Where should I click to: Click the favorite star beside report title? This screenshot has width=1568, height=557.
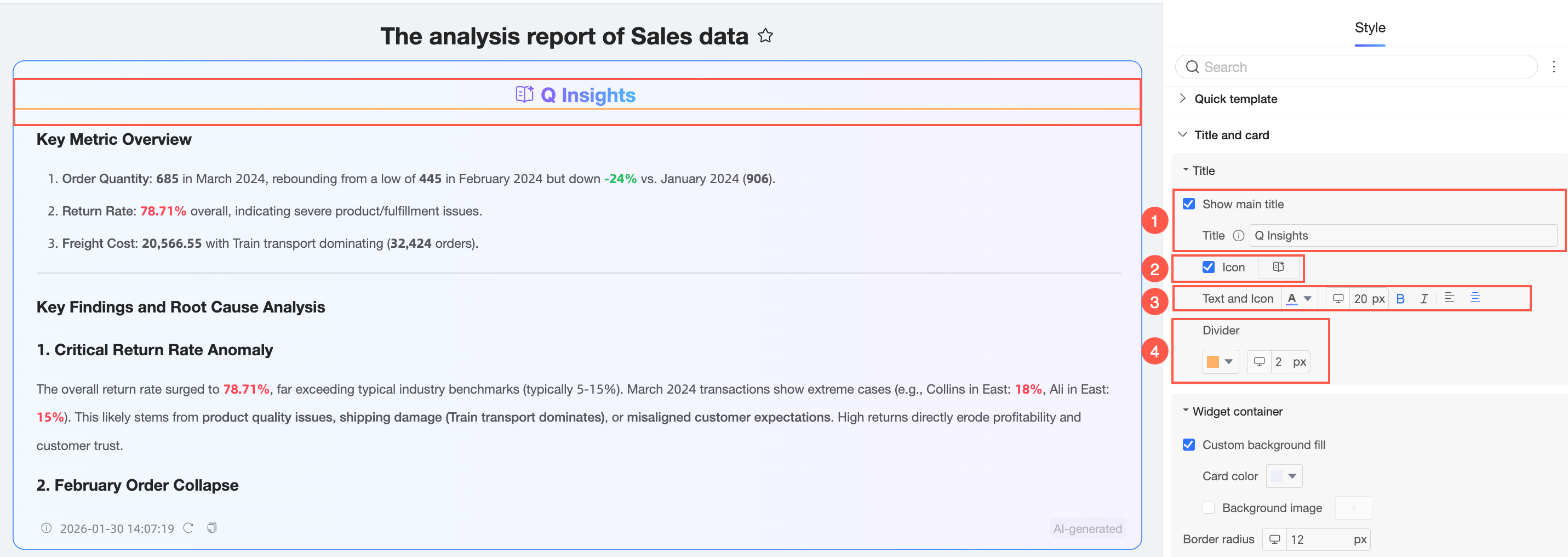tap(765, 36)
